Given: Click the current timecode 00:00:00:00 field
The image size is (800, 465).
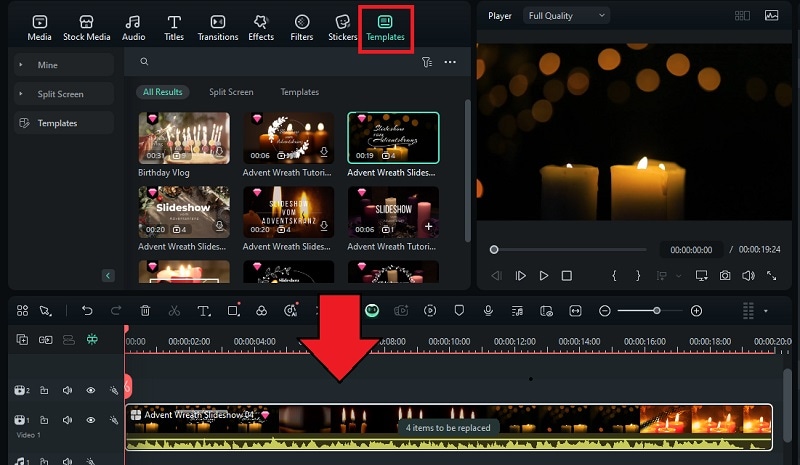Looking at the screenshot, I should 691,250.
